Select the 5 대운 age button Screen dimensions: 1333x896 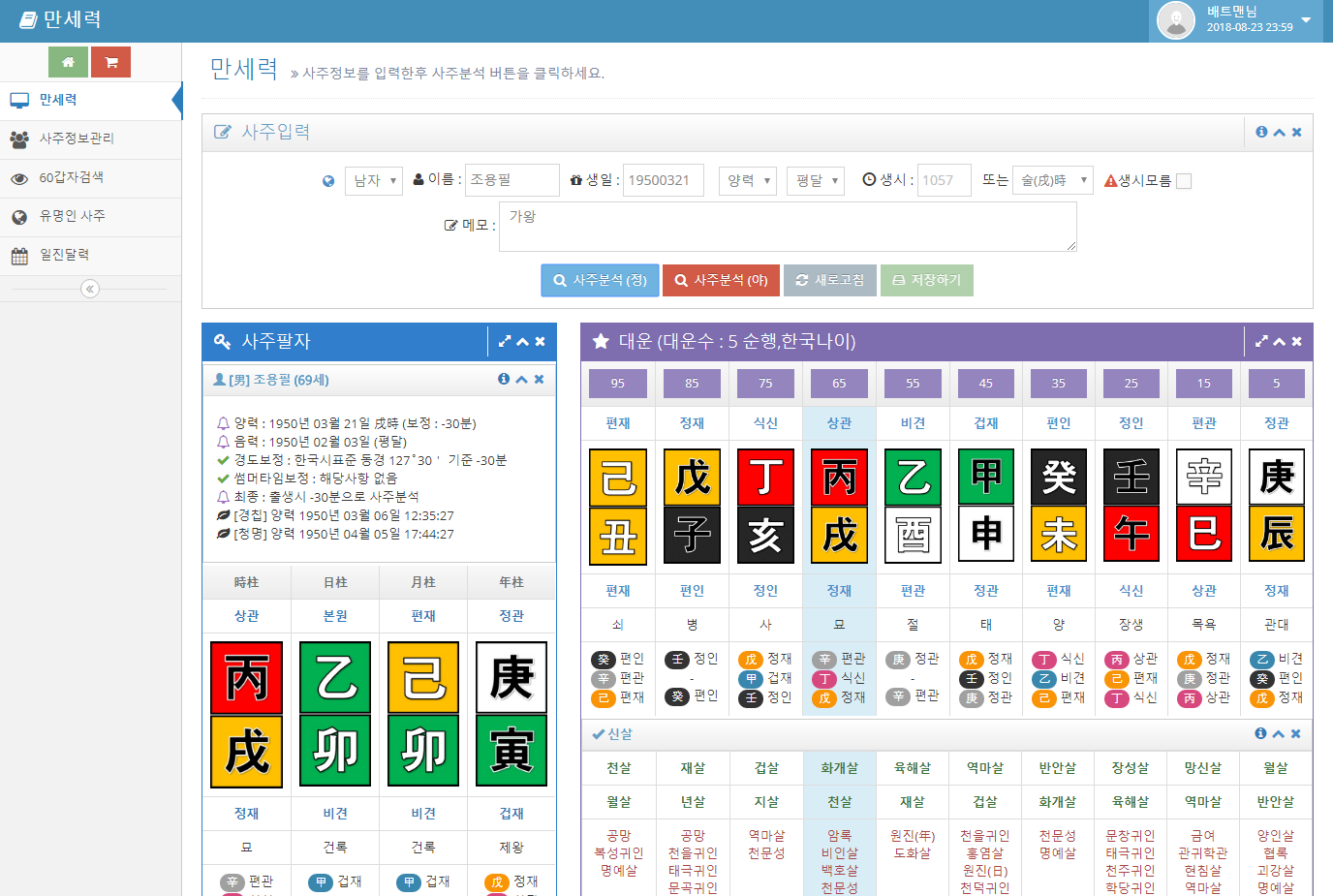pyautogui.click(x=1277, y=384)
